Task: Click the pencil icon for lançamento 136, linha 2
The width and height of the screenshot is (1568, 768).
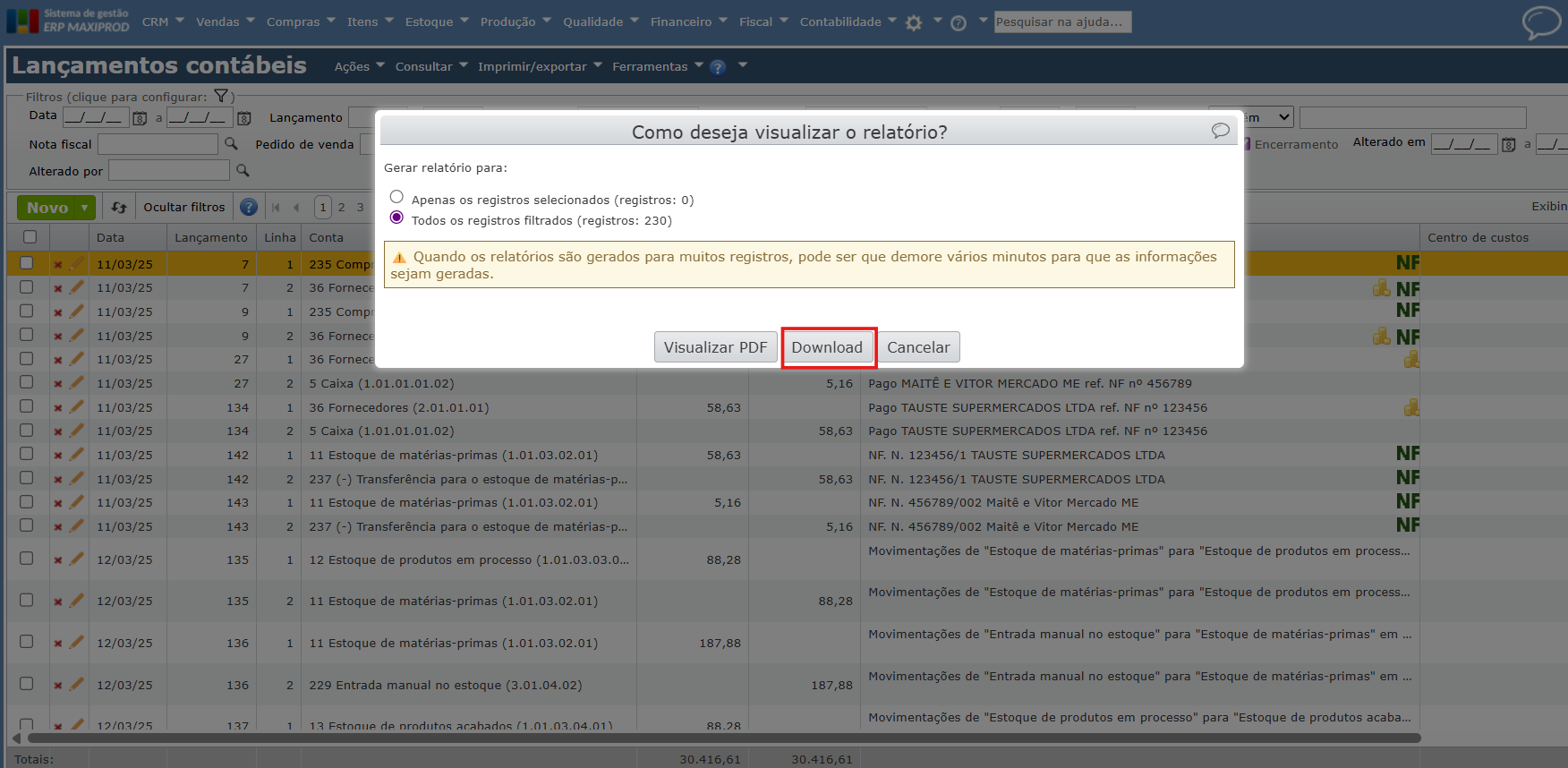Action: (x=77, y=685)
